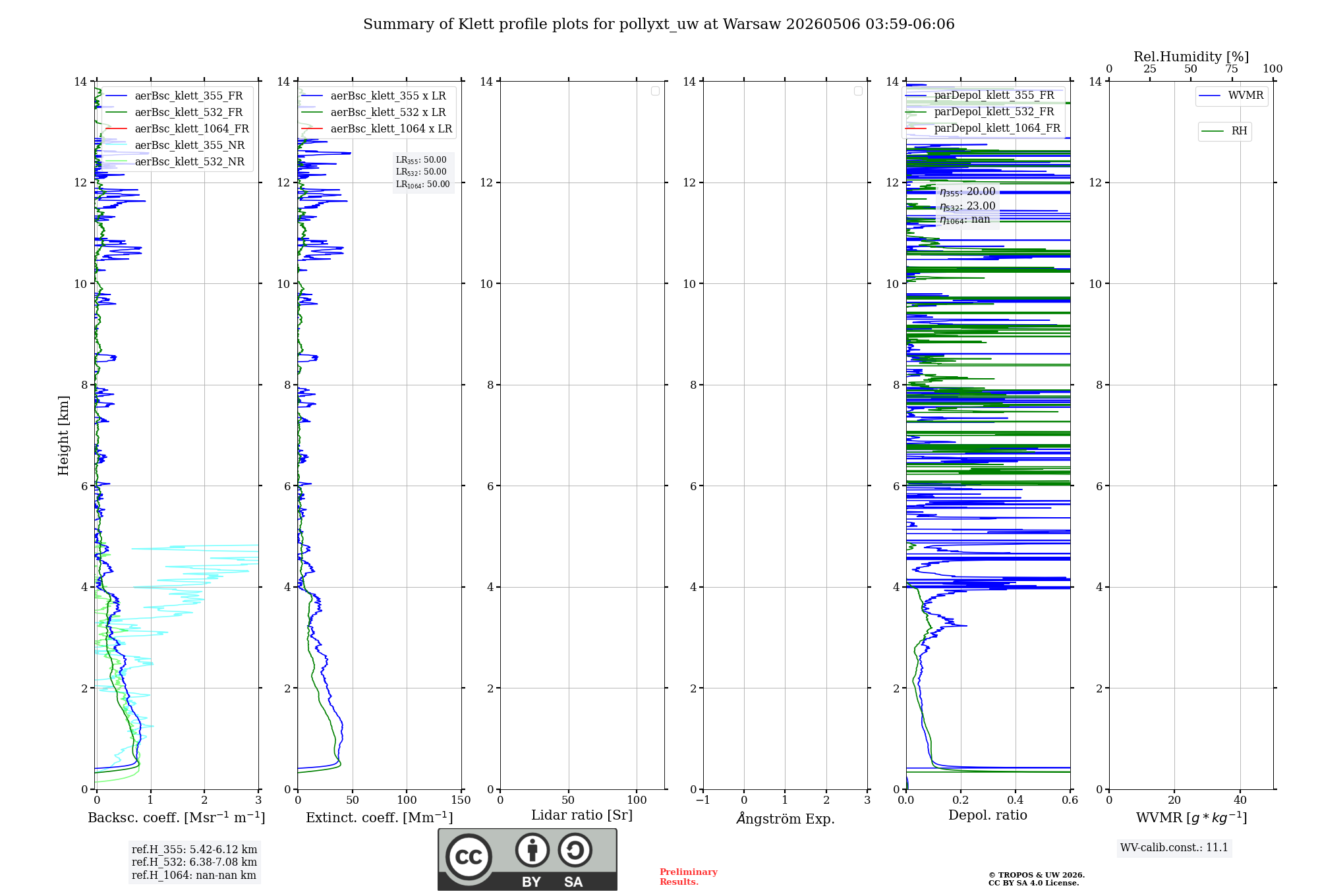Click the Rel.Humidity [%] top axis label

point(1191,57)
